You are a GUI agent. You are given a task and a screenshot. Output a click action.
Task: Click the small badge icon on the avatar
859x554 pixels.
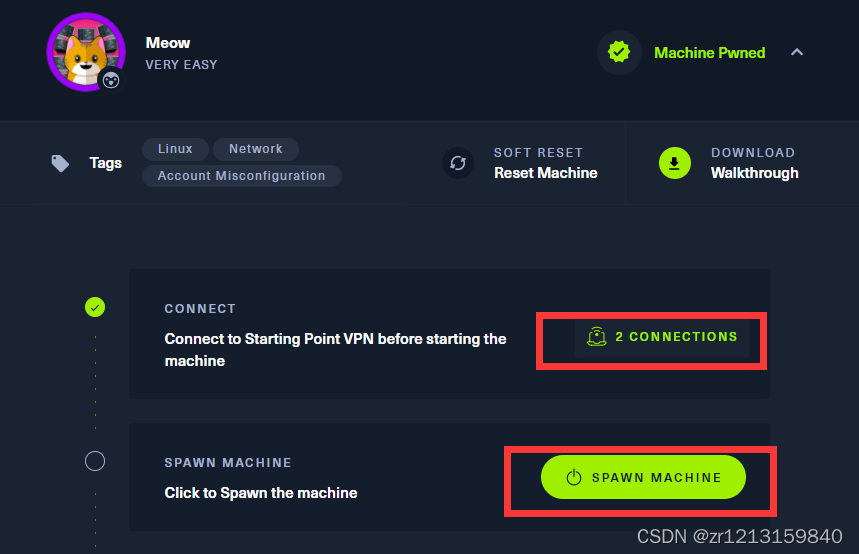click(x=111, y=81)
